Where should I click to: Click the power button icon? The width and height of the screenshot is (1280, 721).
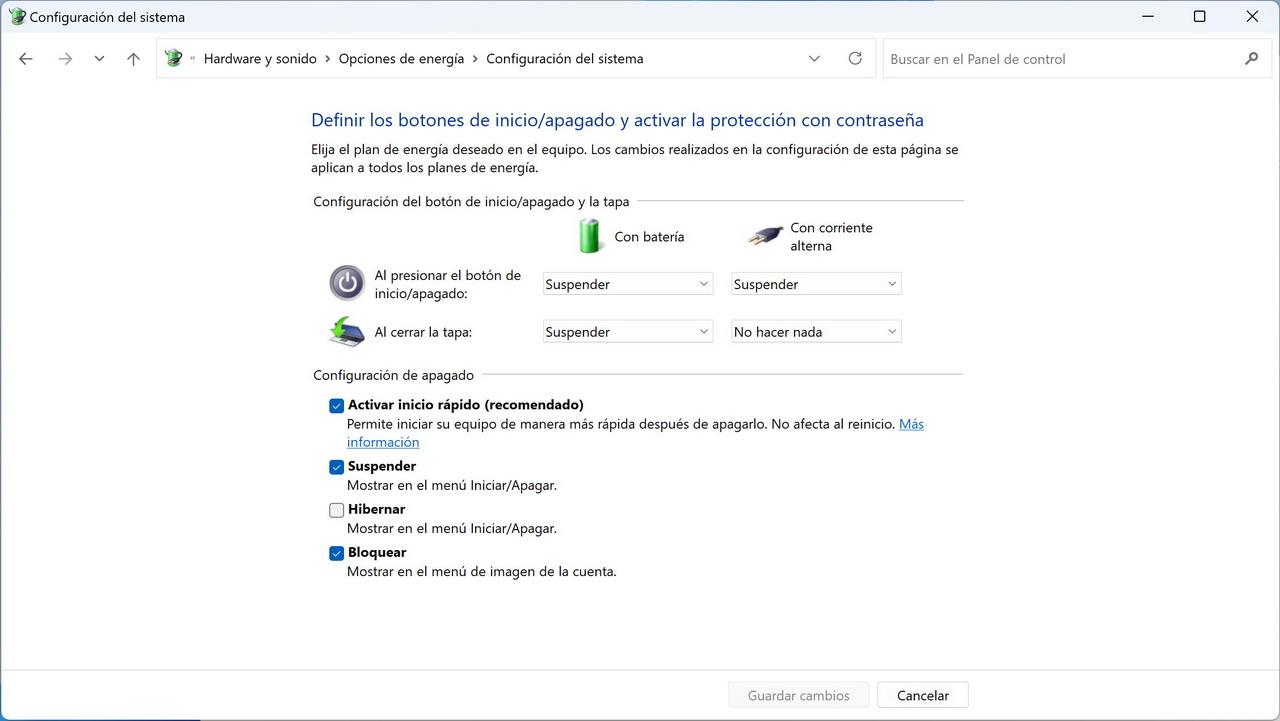(347, 283)
